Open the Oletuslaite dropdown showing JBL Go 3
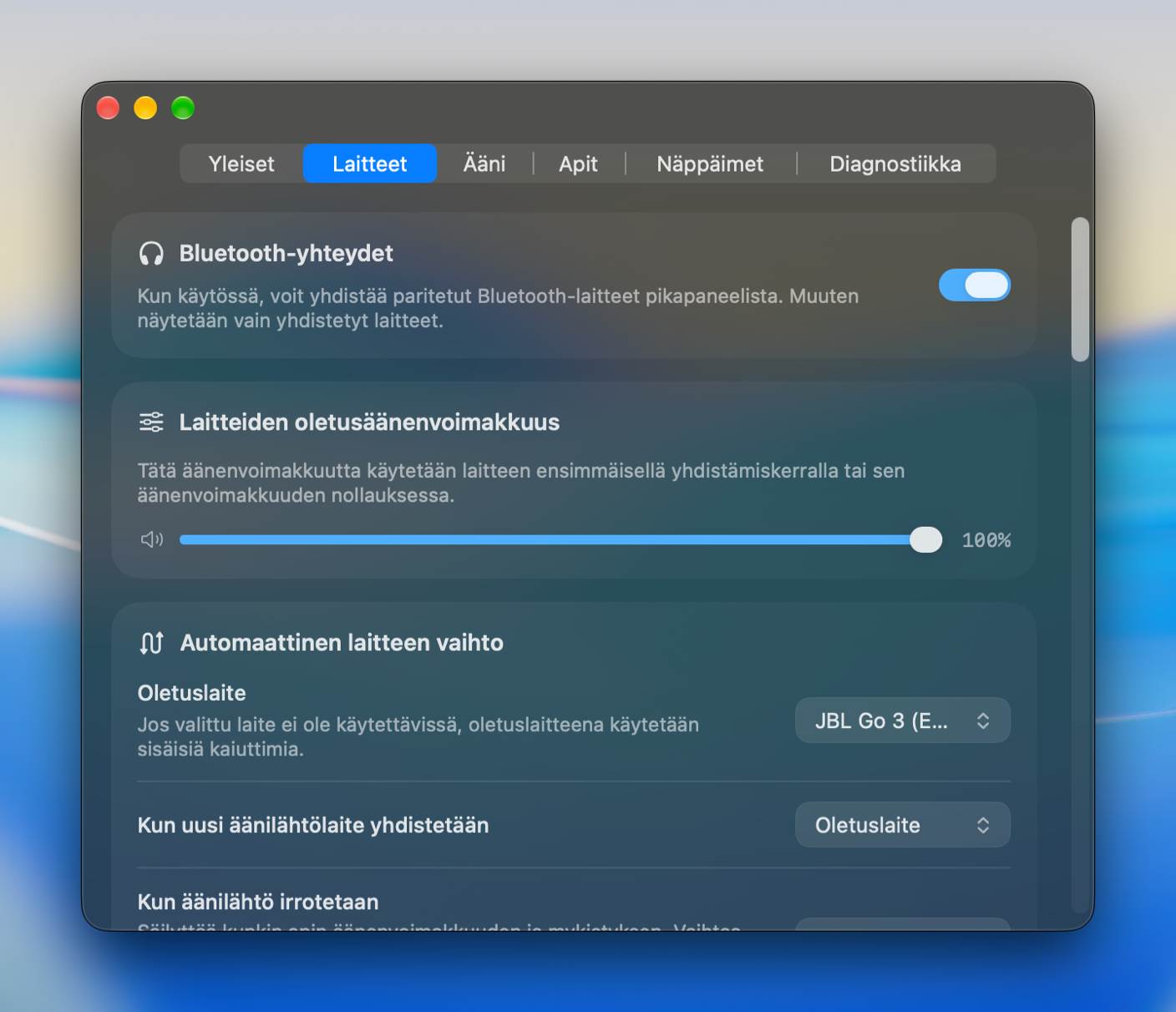1176x1012 pixels. click(903, 721)
